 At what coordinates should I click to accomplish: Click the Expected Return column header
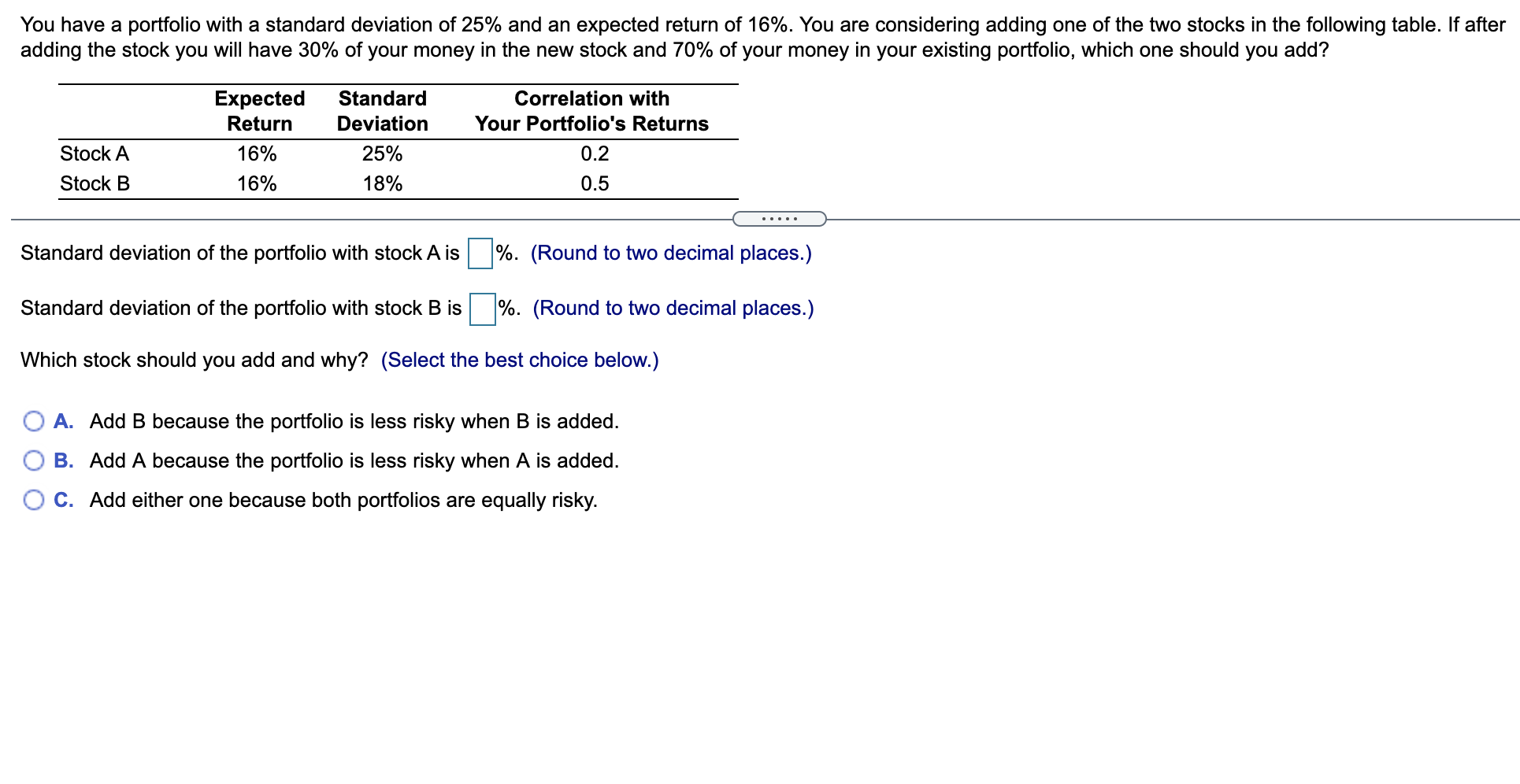coord(259,110)
